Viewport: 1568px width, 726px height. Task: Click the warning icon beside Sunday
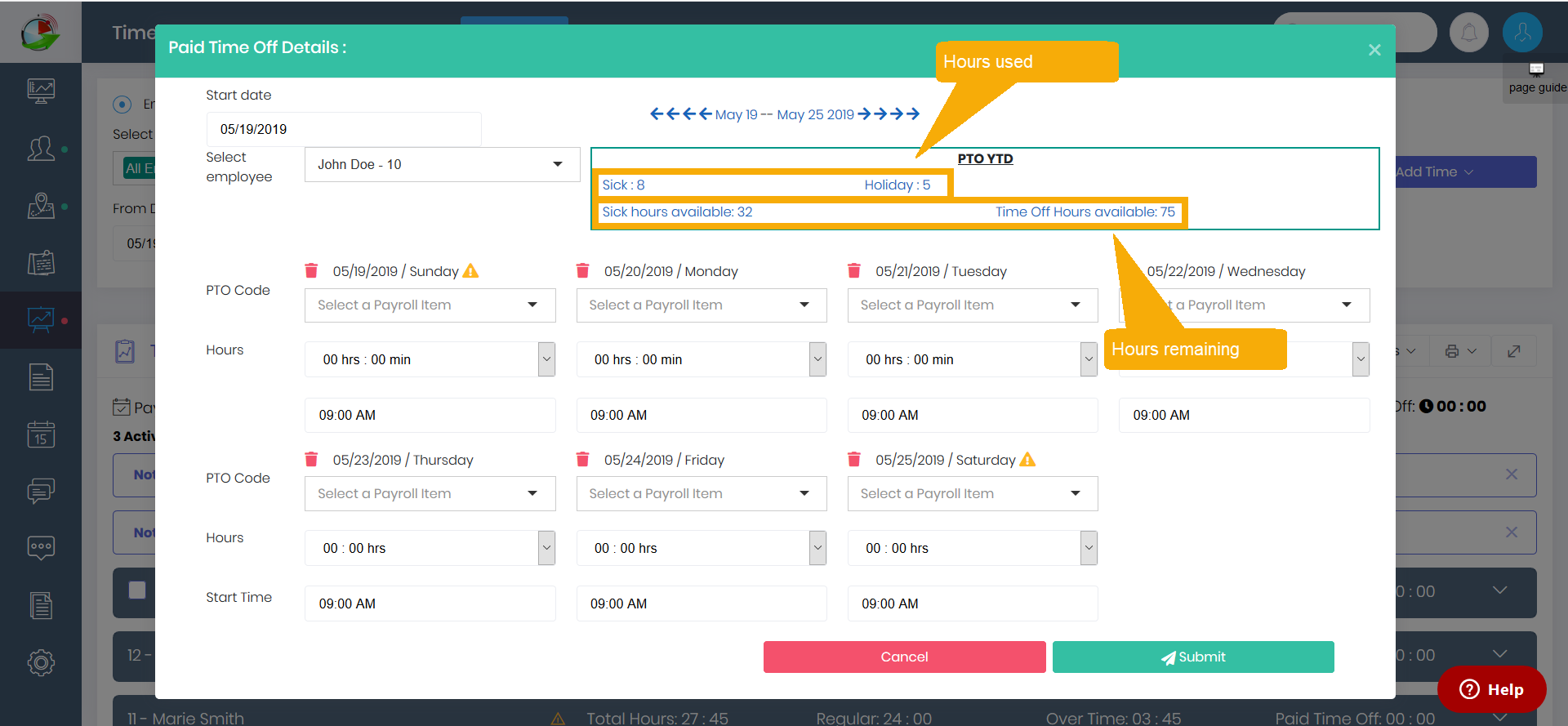(x=470, y=270)
